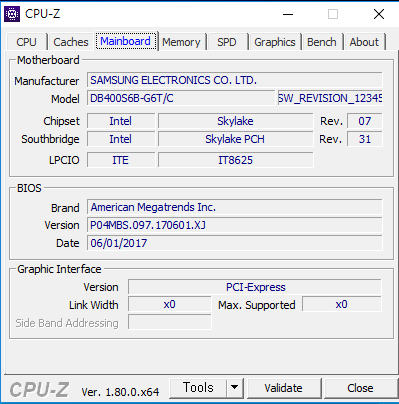Minimize the CPU-Z window
399x404 pixels.
[288, 14]
